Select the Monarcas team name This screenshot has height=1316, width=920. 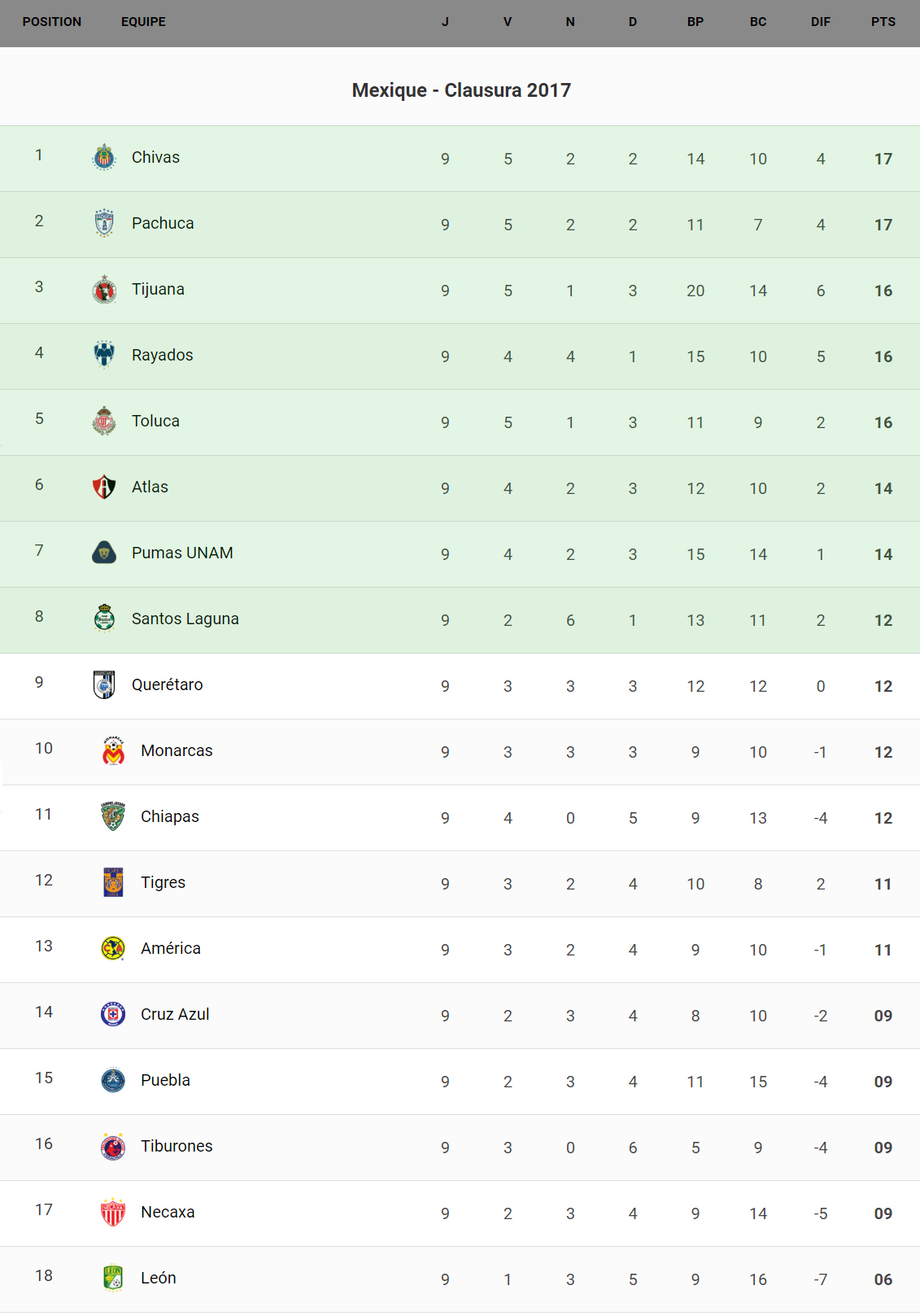click(177, 750)
